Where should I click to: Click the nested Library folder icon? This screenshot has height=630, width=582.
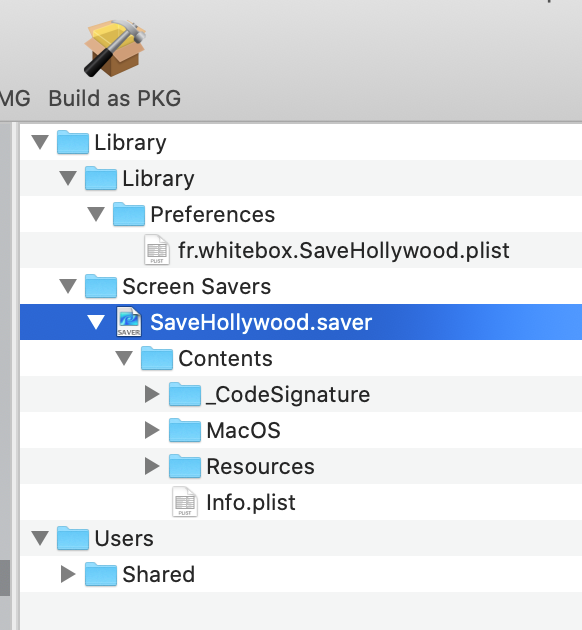click(101, 178)
